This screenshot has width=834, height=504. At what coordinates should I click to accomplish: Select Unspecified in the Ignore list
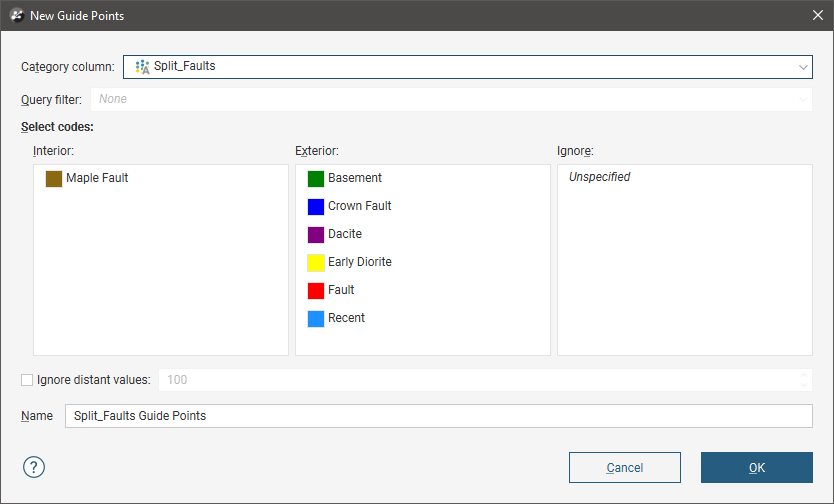tap(599, 177)
